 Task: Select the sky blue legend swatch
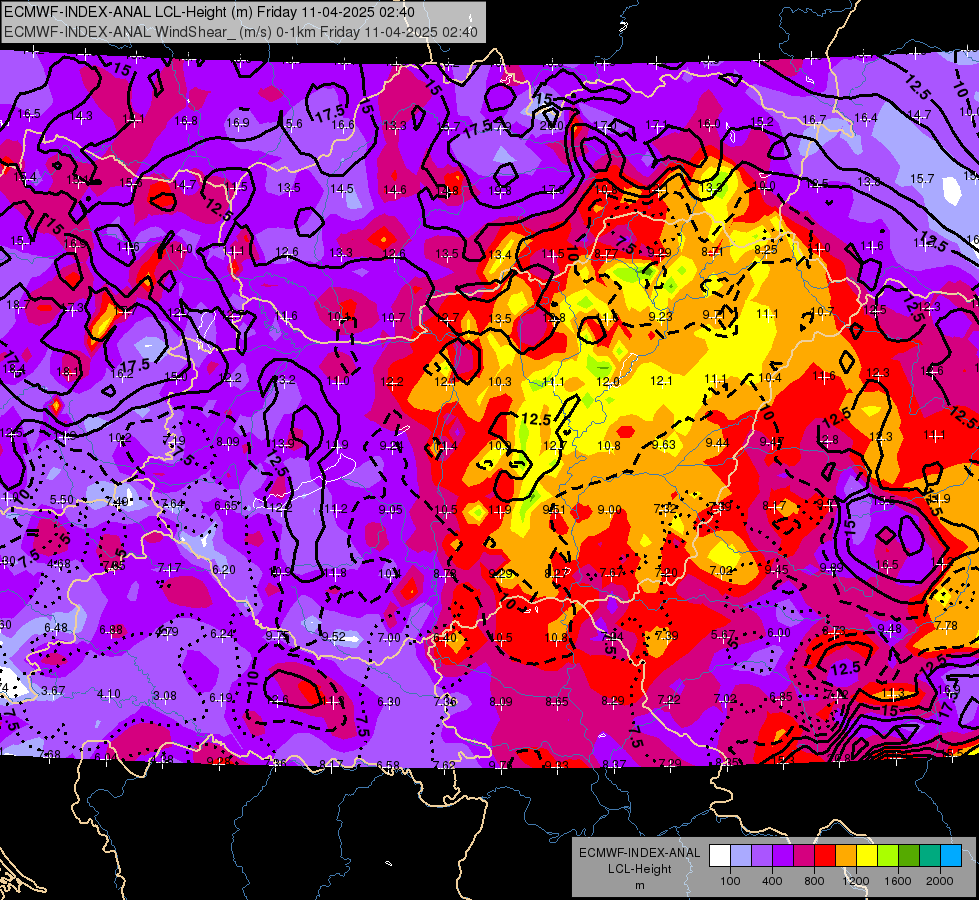coord(952,856)
